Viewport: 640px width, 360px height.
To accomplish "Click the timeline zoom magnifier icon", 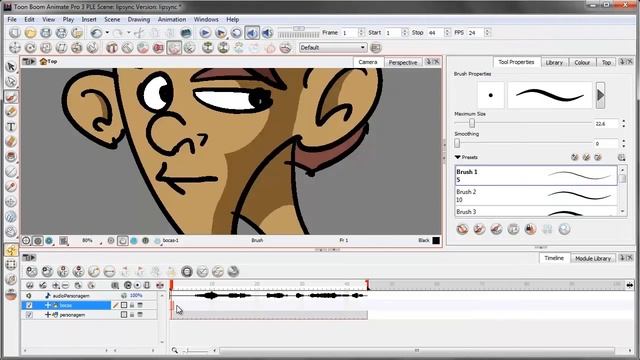I will [175, 350].
